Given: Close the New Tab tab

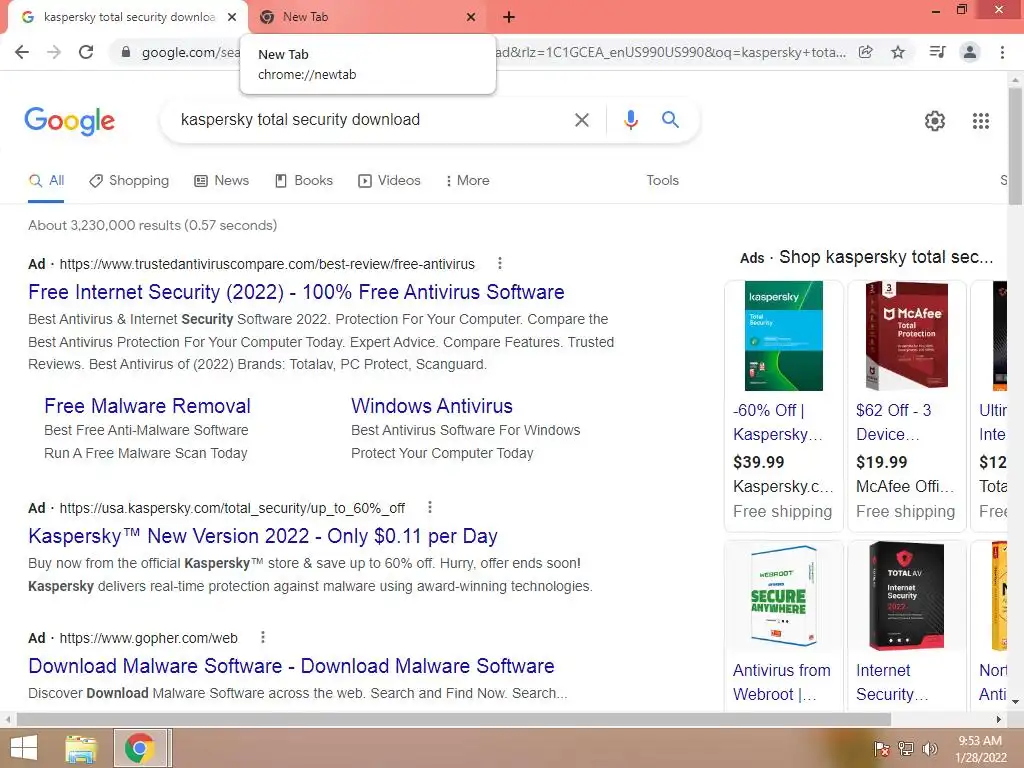Looking at the screenshot, I should point(471,18).
